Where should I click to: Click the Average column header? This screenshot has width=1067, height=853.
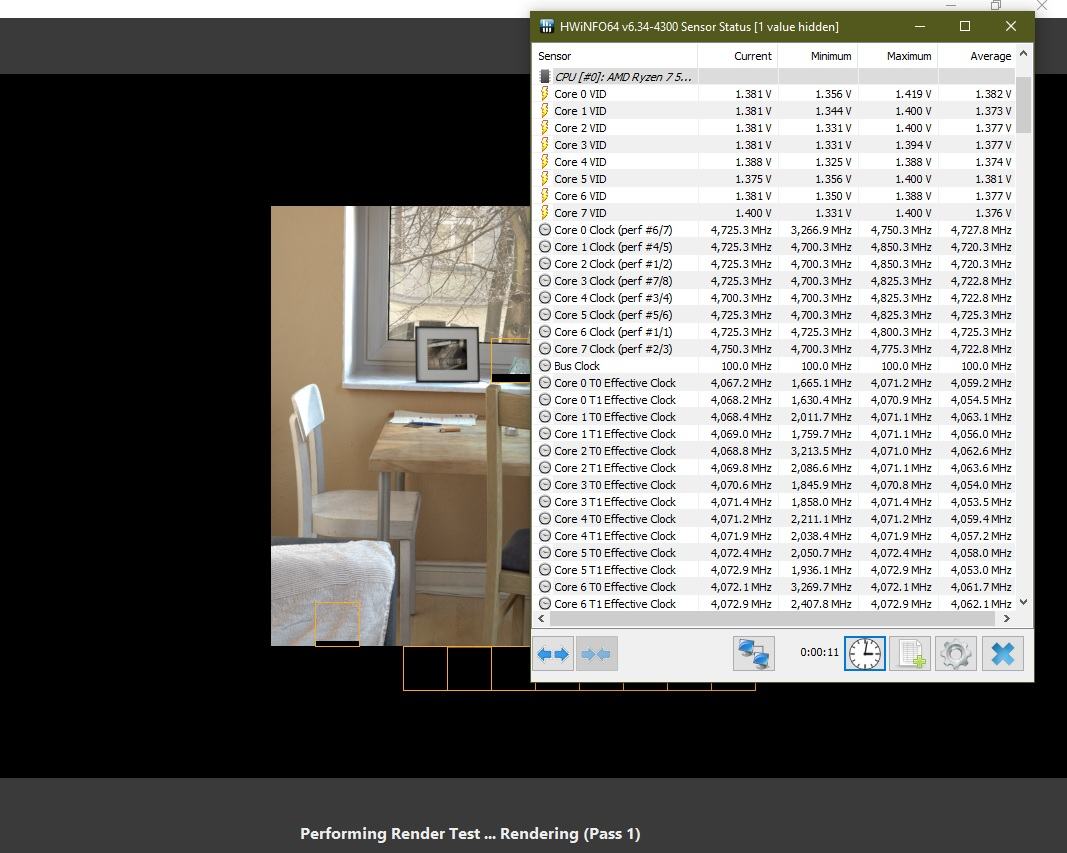976,56
